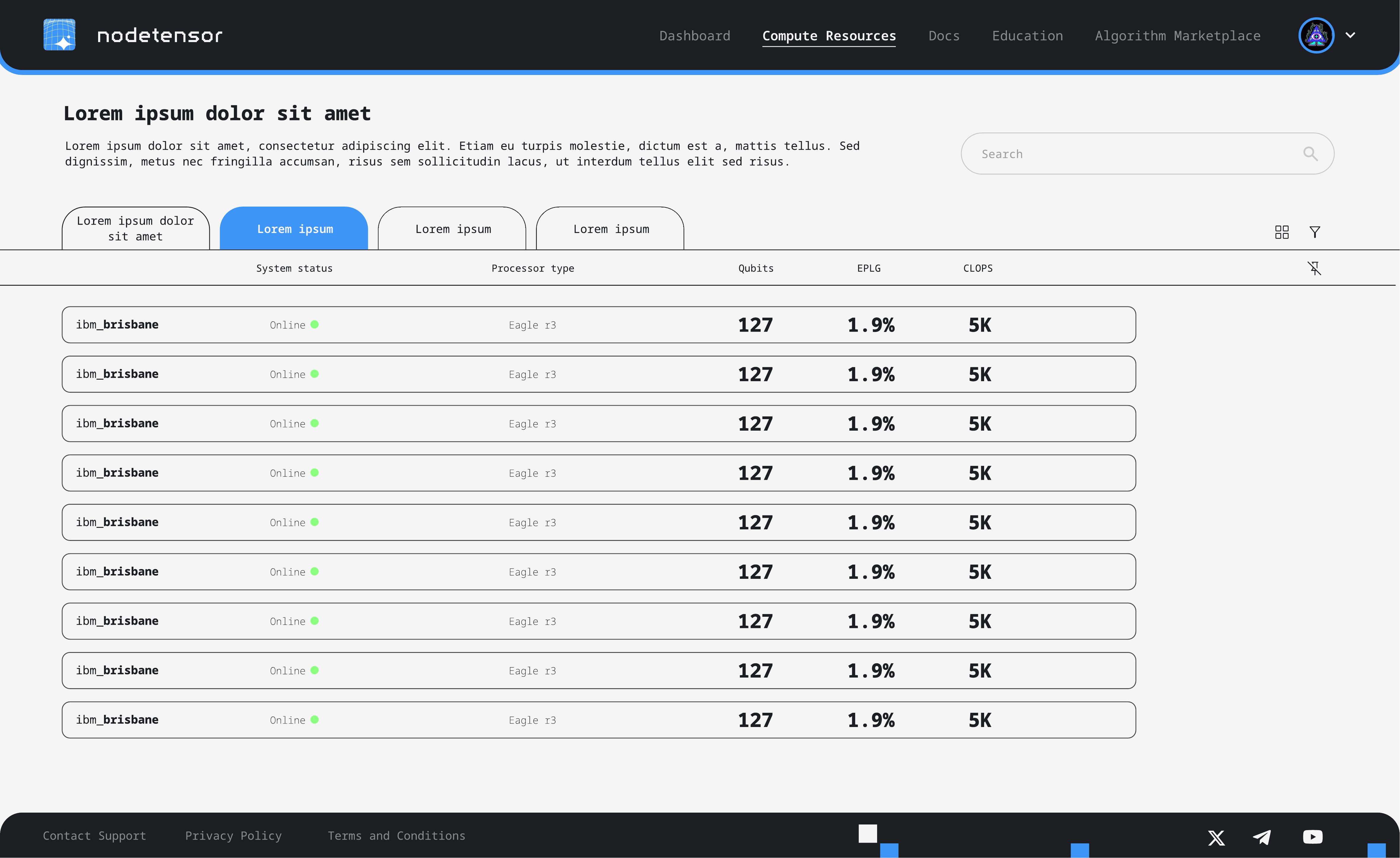Open the Privacy Policy link

pos(233,836)
